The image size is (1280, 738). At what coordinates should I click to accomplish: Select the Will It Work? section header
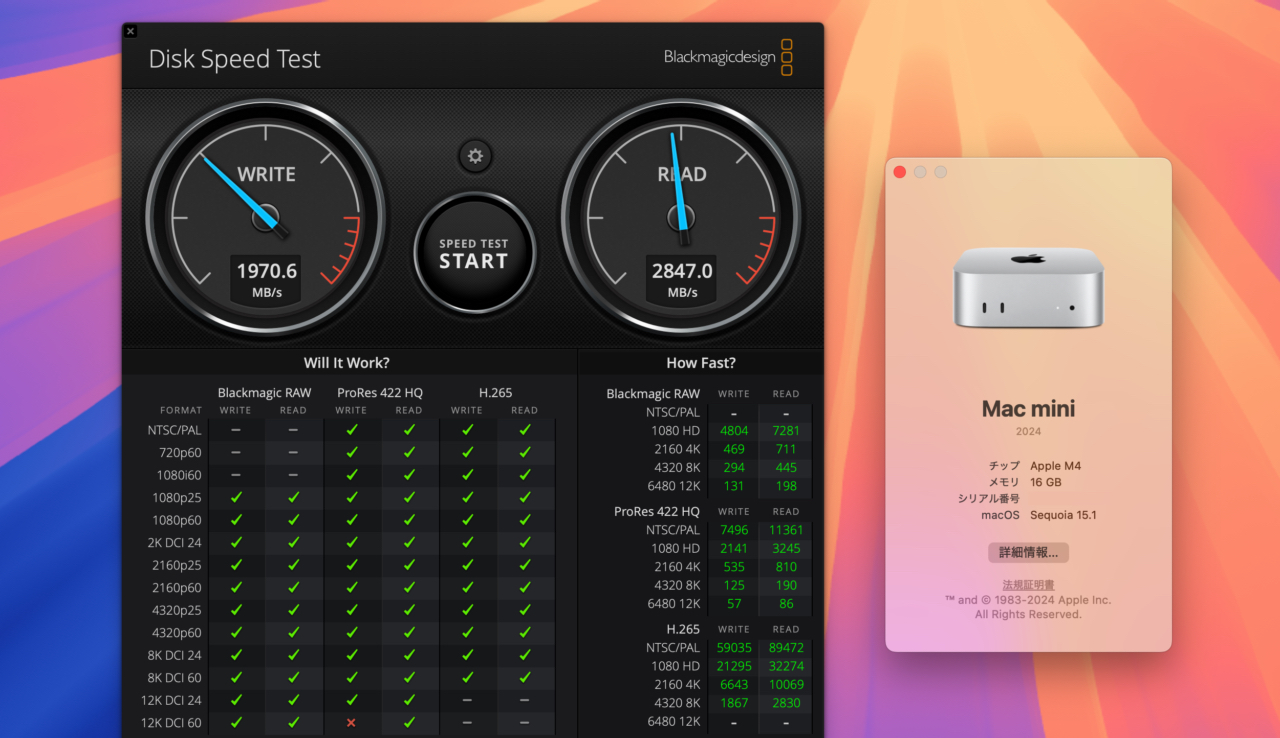pyautogui.click(x=347, y=362)
